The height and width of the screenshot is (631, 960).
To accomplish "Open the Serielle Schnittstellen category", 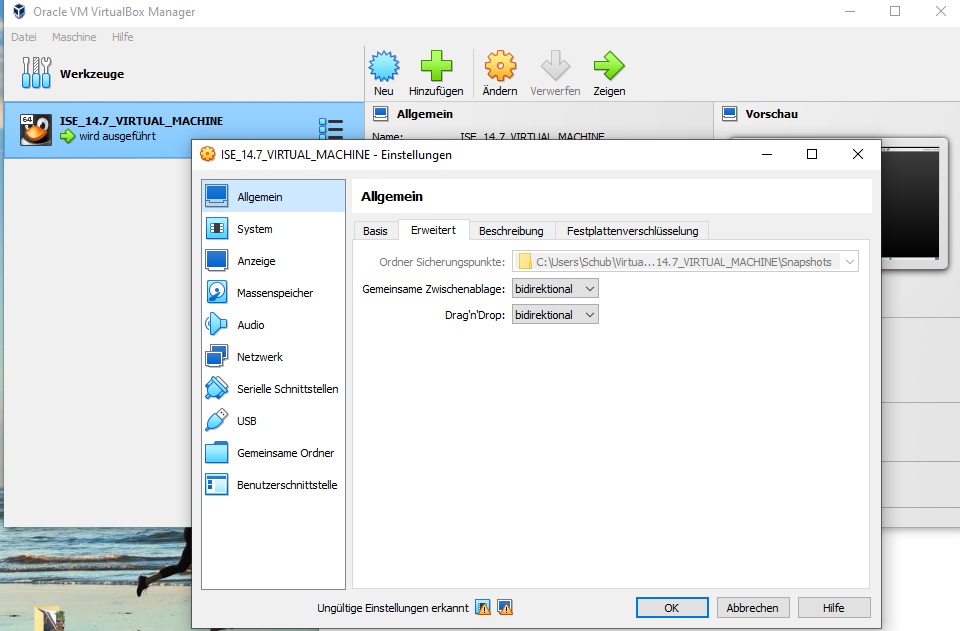I will click(x=274, y=389).
